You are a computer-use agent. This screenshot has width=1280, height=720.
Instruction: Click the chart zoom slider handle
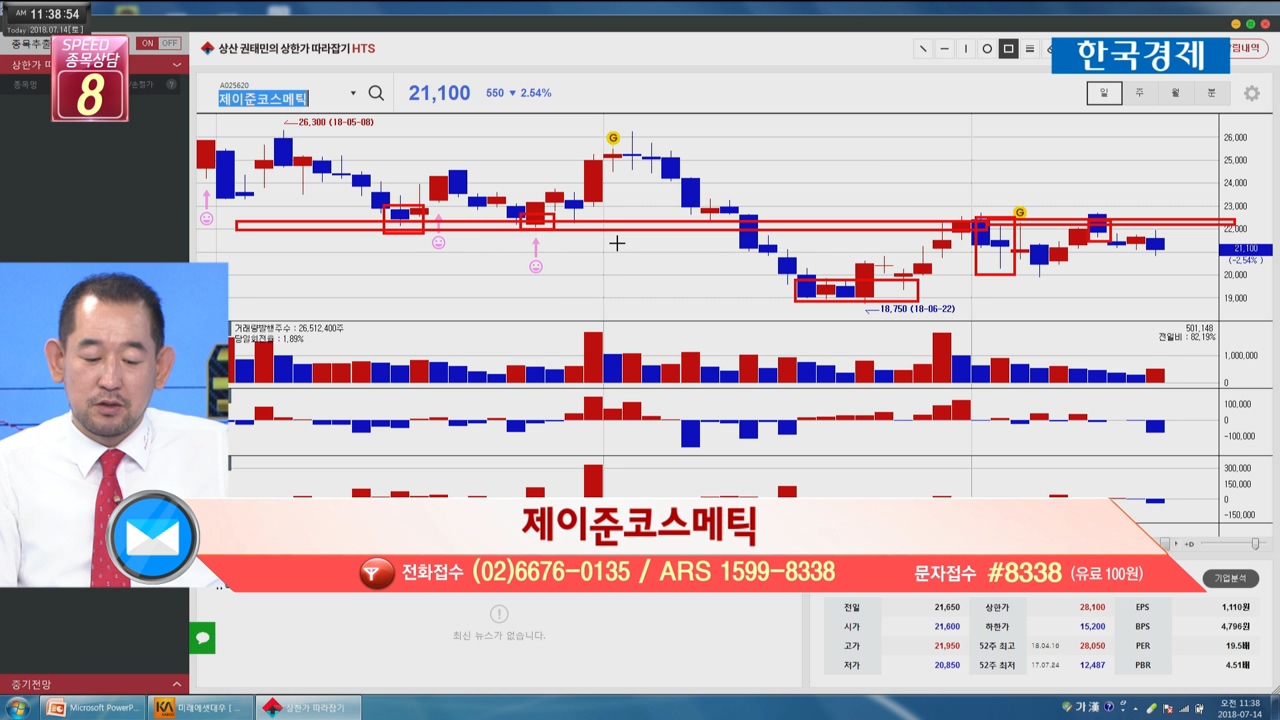point(1255,543)
